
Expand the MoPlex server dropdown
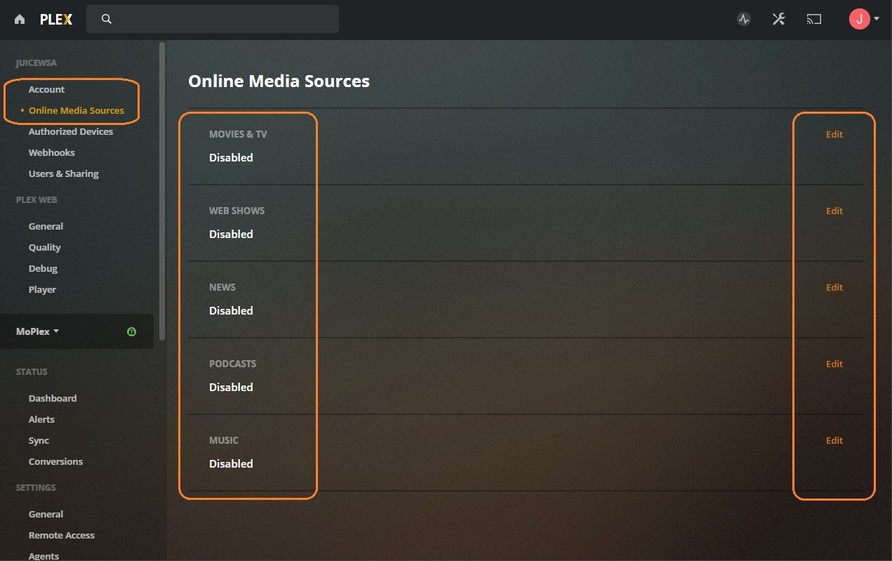38,331
